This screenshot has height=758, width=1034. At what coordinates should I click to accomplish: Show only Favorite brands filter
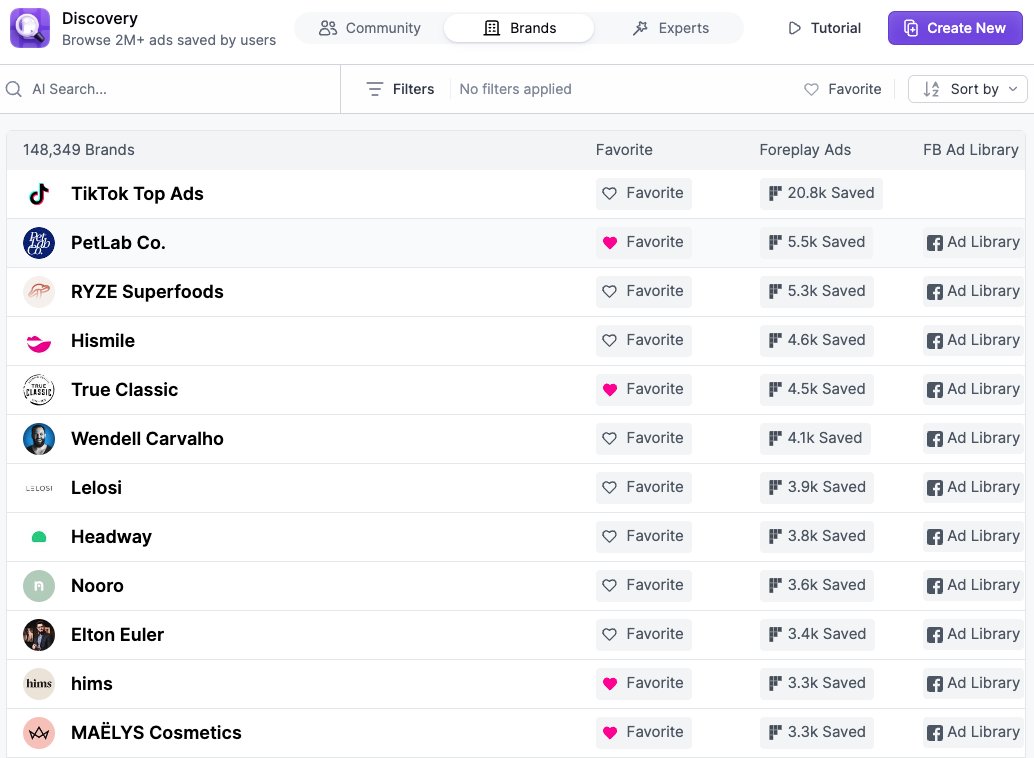tap(843, 89)
